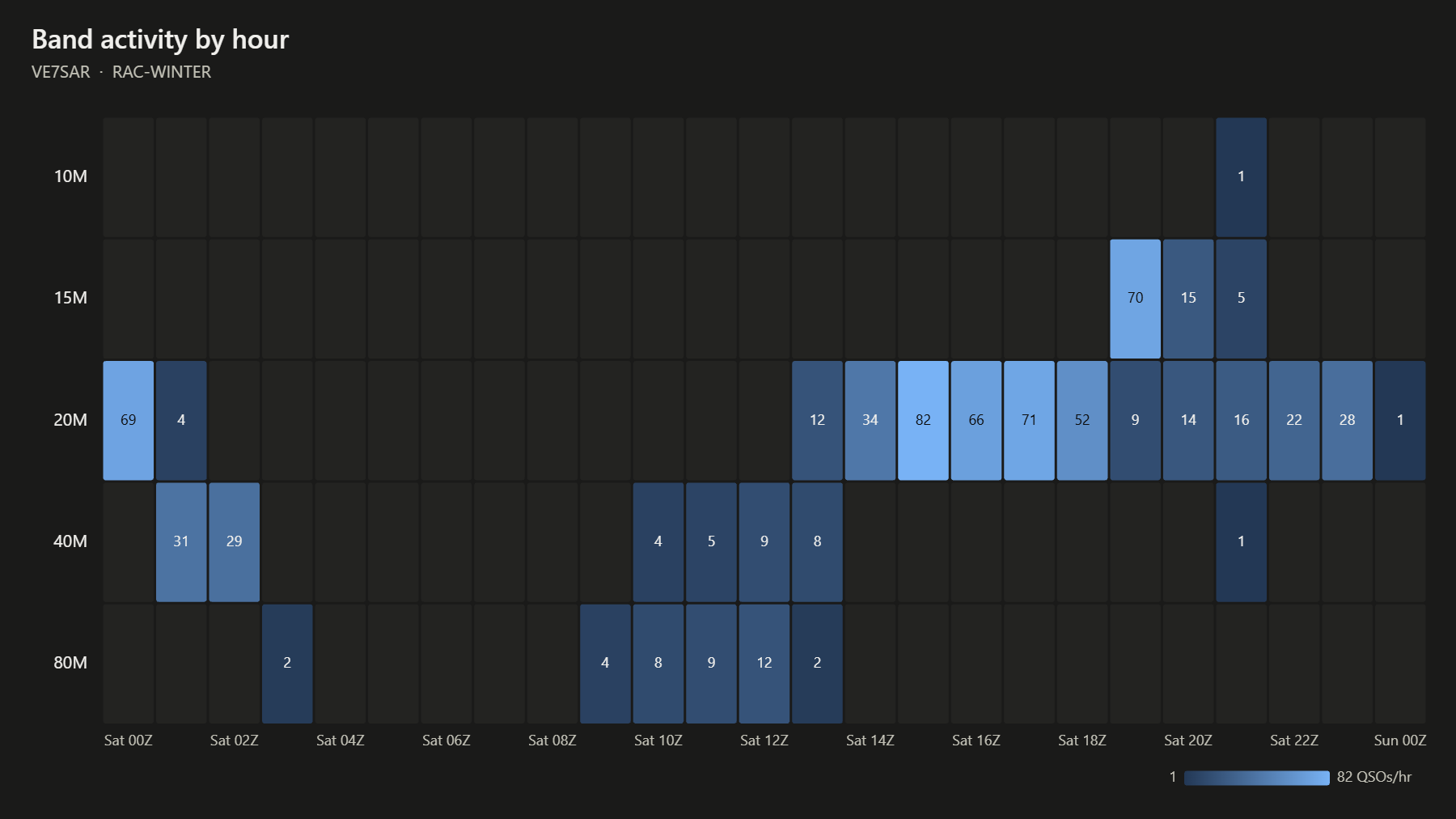
Task: Click the color gradient legend bar
Action: [1256, 778]
